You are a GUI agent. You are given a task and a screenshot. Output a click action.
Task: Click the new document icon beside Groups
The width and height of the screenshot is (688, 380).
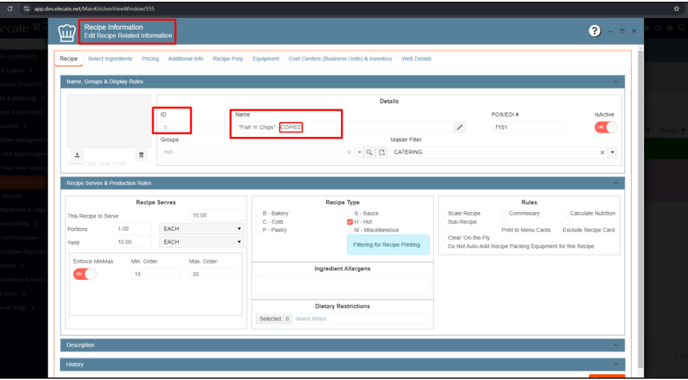(382, 152)
